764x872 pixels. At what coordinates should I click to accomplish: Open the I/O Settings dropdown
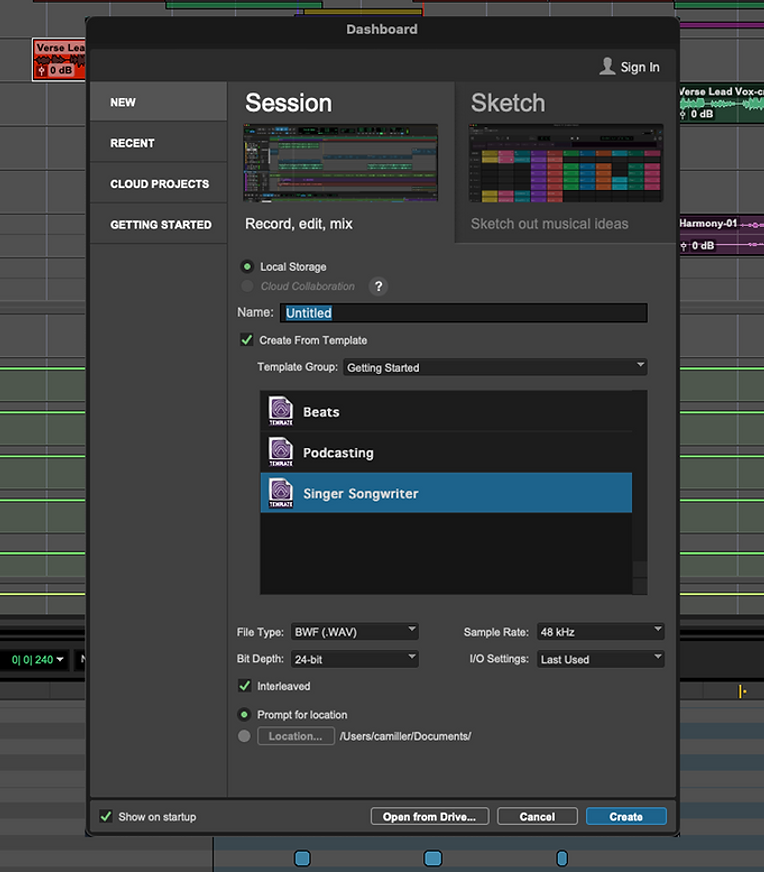pos(601,659)
